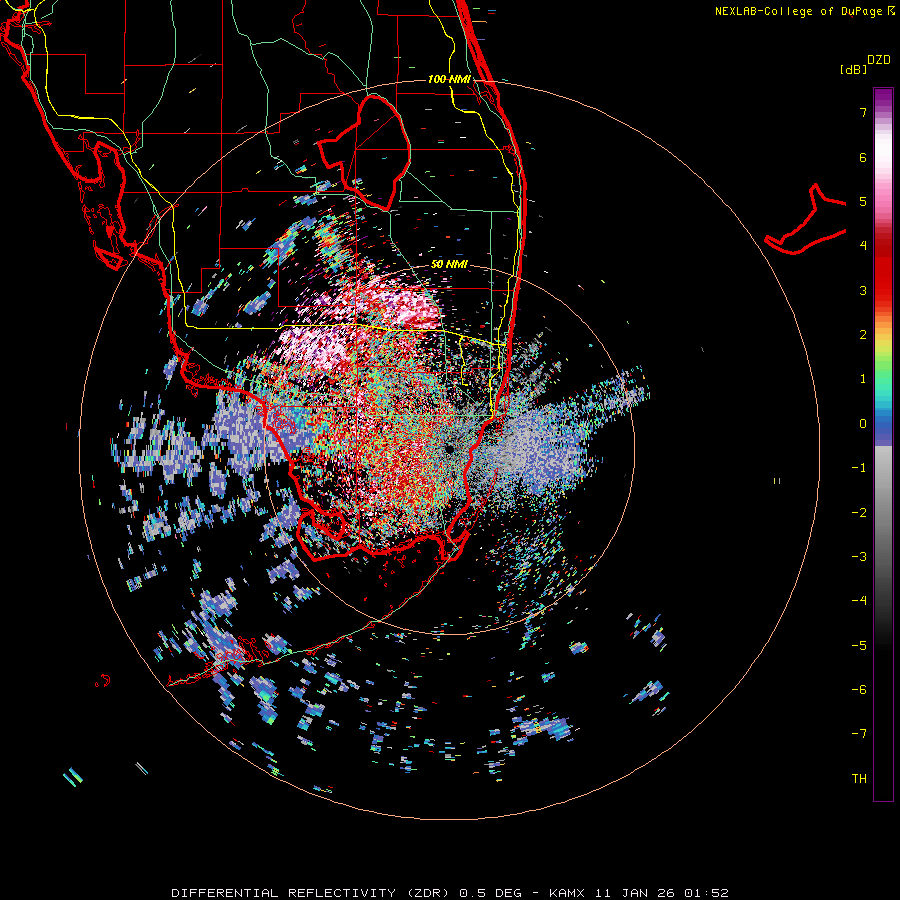The image size is (900, 900).
Task: Click the -6 value on the color scale
Action: [859, 690]
